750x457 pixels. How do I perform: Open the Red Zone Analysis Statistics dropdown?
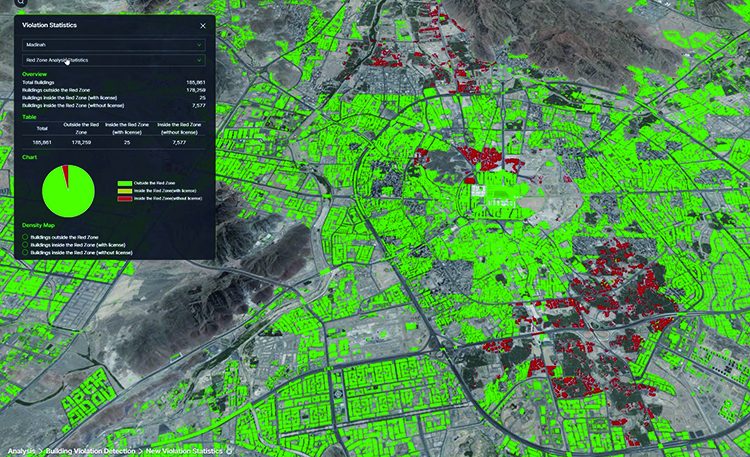point(114,60)
